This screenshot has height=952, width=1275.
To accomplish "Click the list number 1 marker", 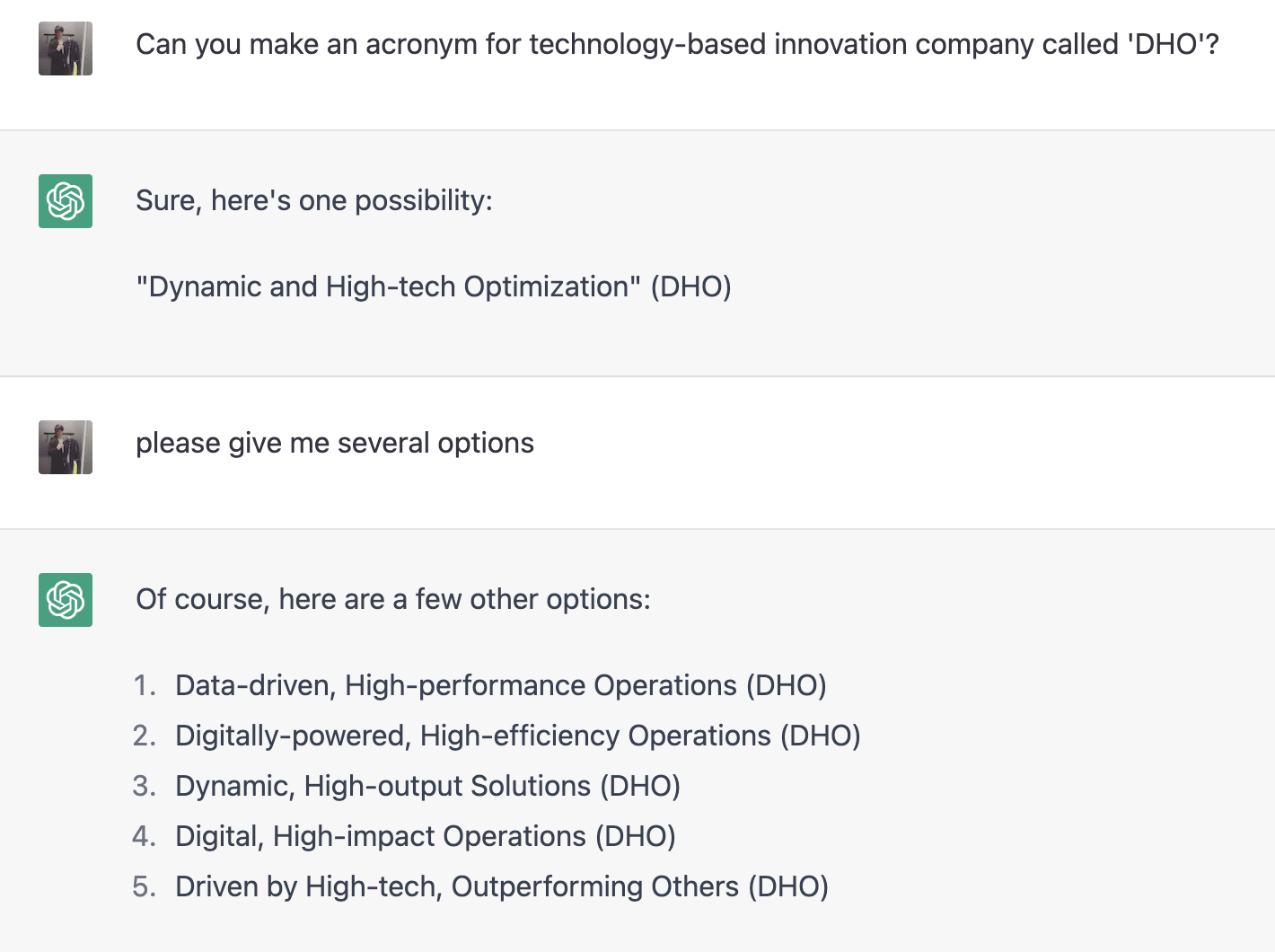I will [x=145, y=685].
